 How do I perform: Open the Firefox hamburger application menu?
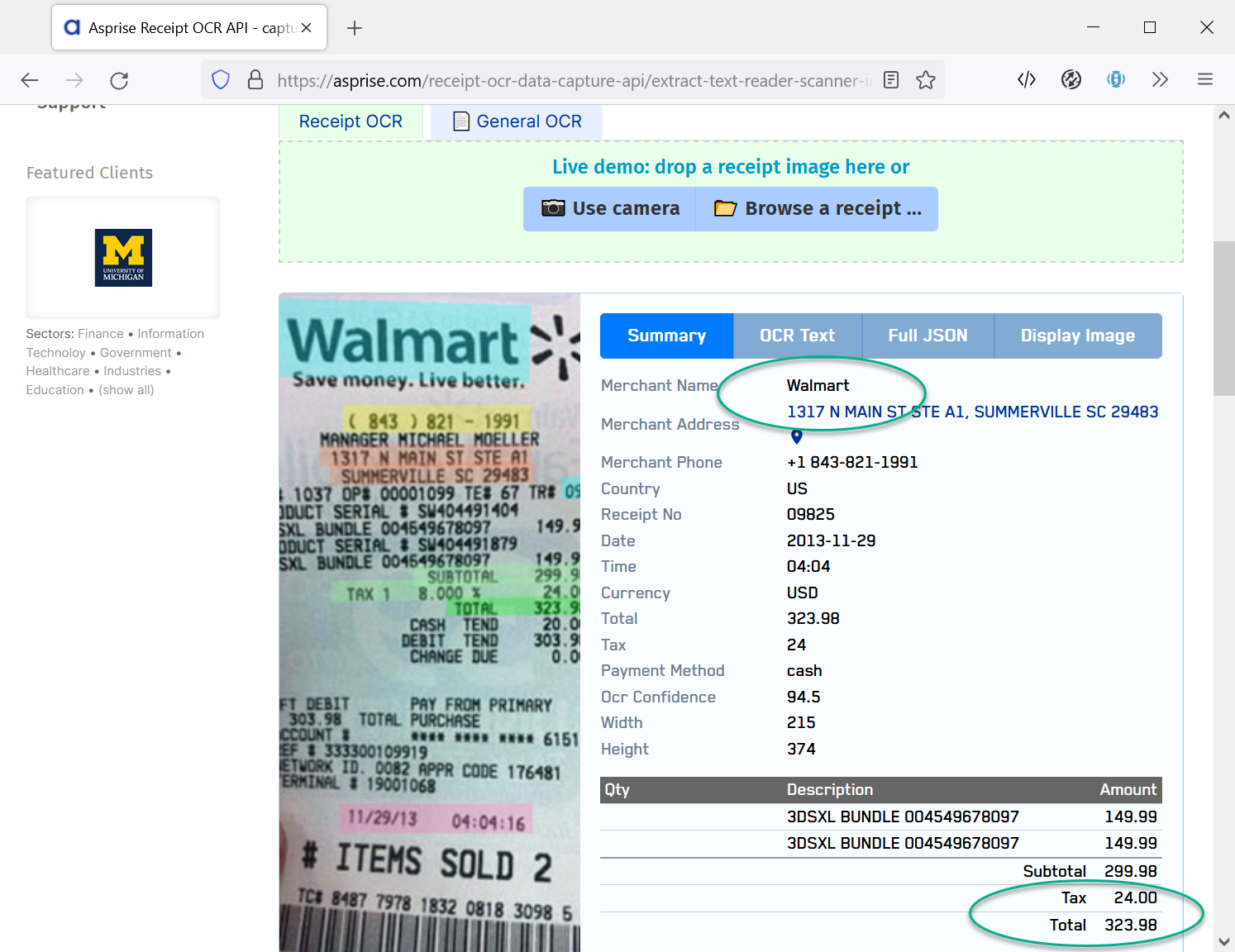tap(1205, 80)
